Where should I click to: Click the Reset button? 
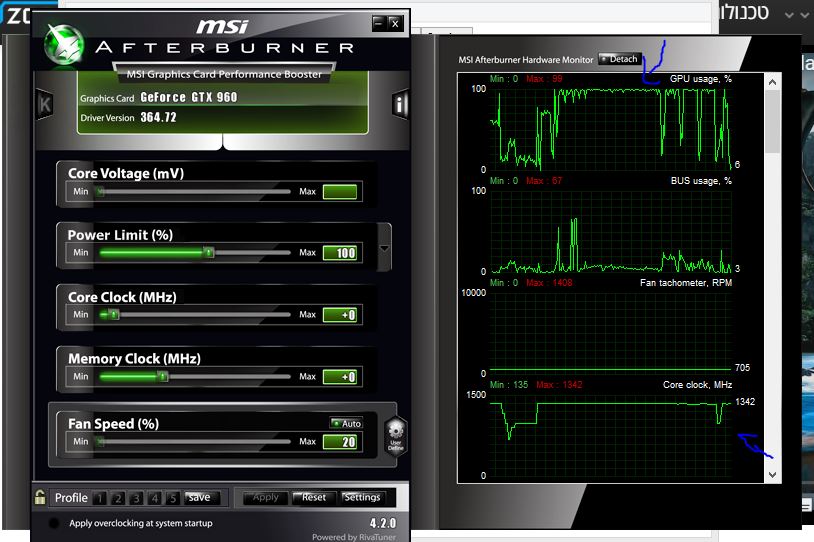click(x=314, y=497)
